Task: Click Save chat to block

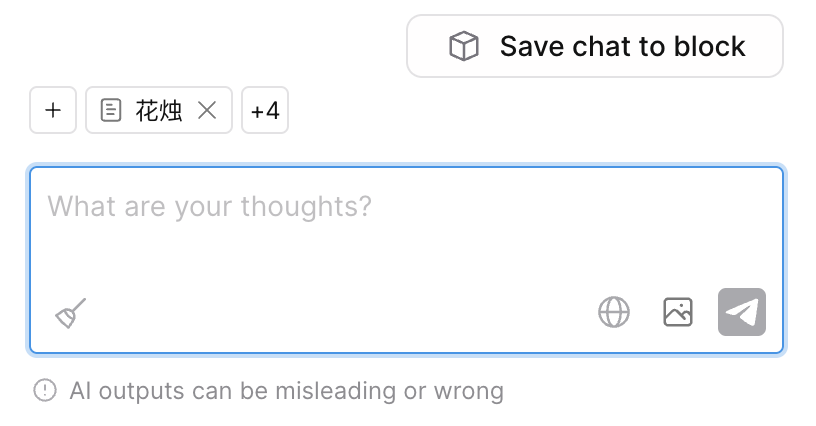Action: click(594, 46)
